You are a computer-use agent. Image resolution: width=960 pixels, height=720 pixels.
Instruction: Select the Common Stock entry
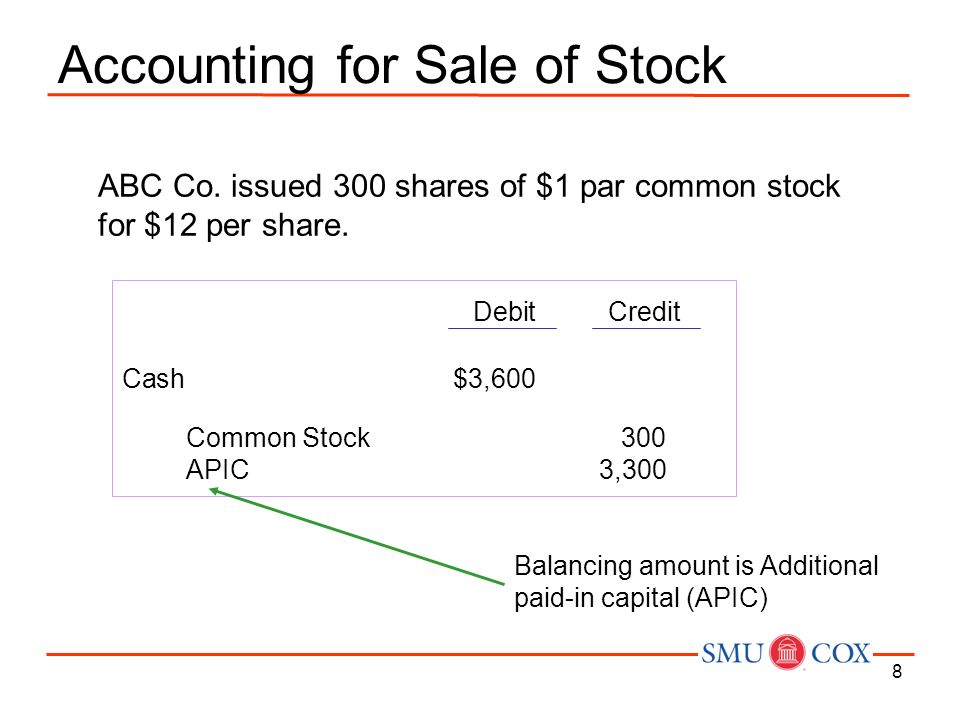pyautogui.click(x=278, y=438)
